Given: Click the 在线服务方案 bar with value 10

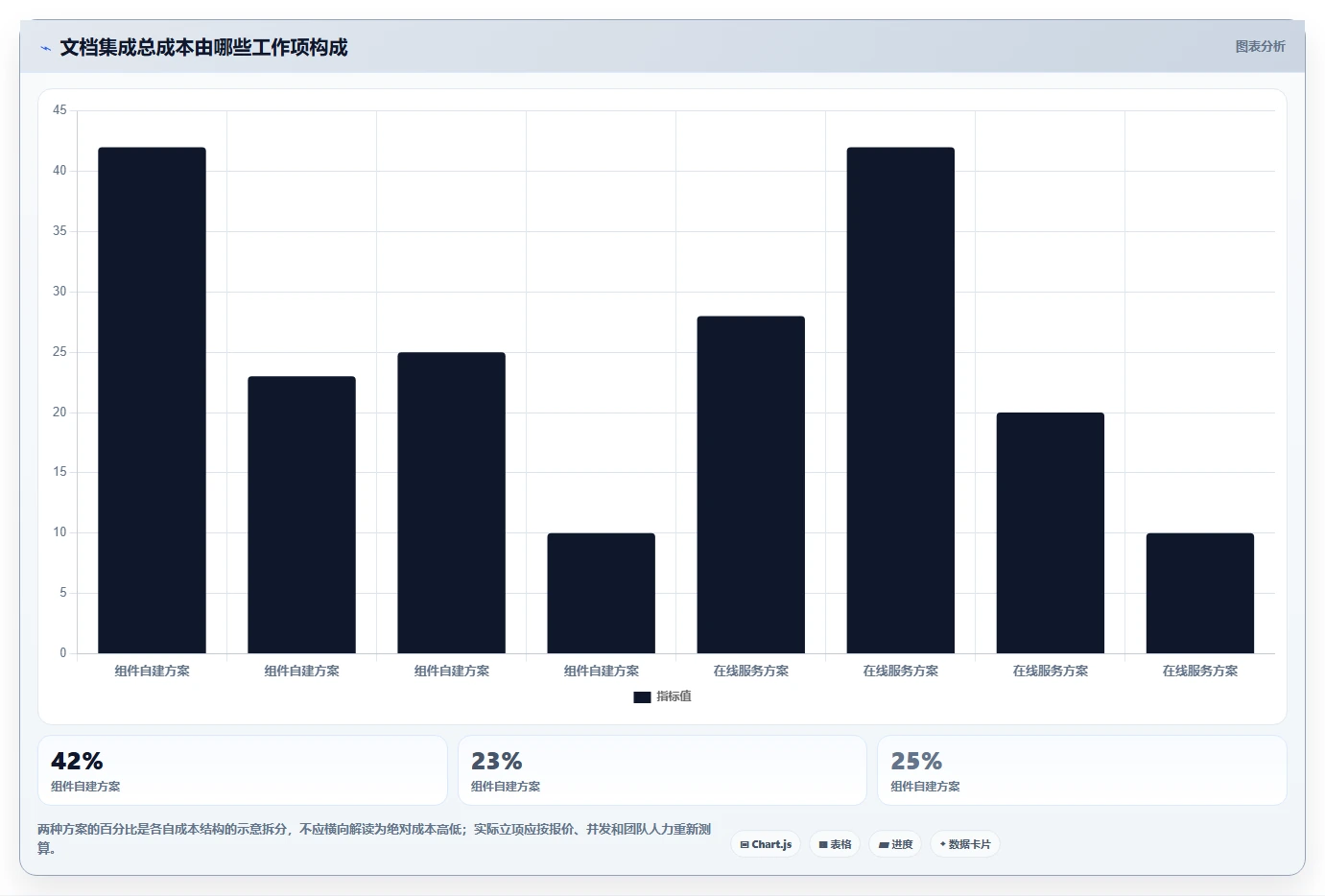Looking at the screenshot, I should click(x=1199, y=593).
